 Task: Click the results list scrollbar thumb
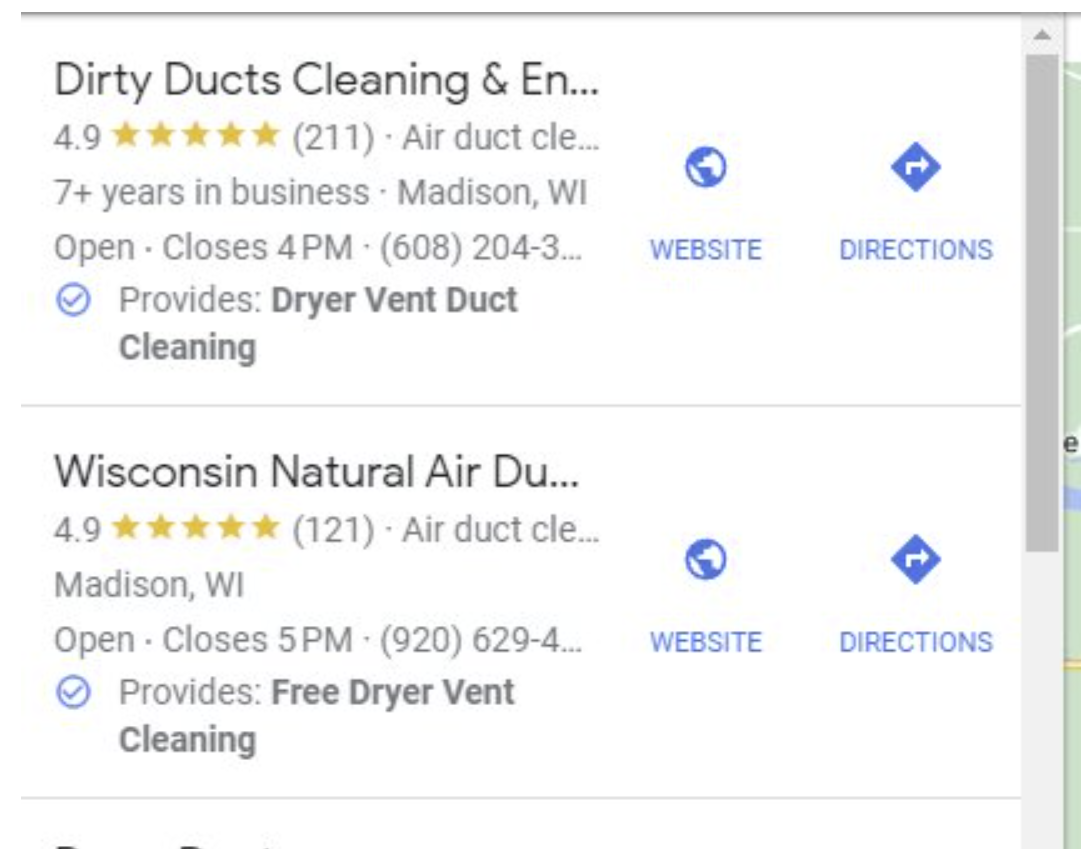coord(1042,300)
